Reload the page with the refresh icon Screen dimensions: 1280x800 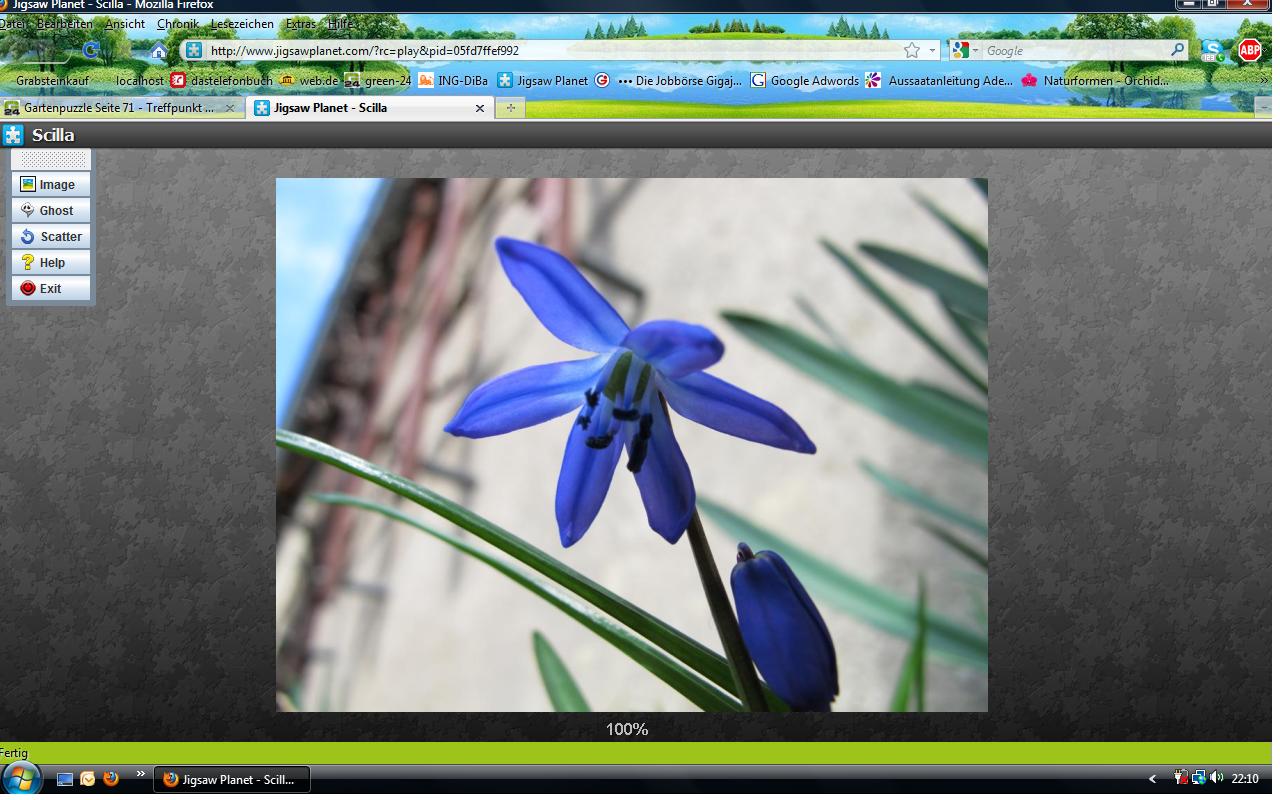(x=91, y=50)
